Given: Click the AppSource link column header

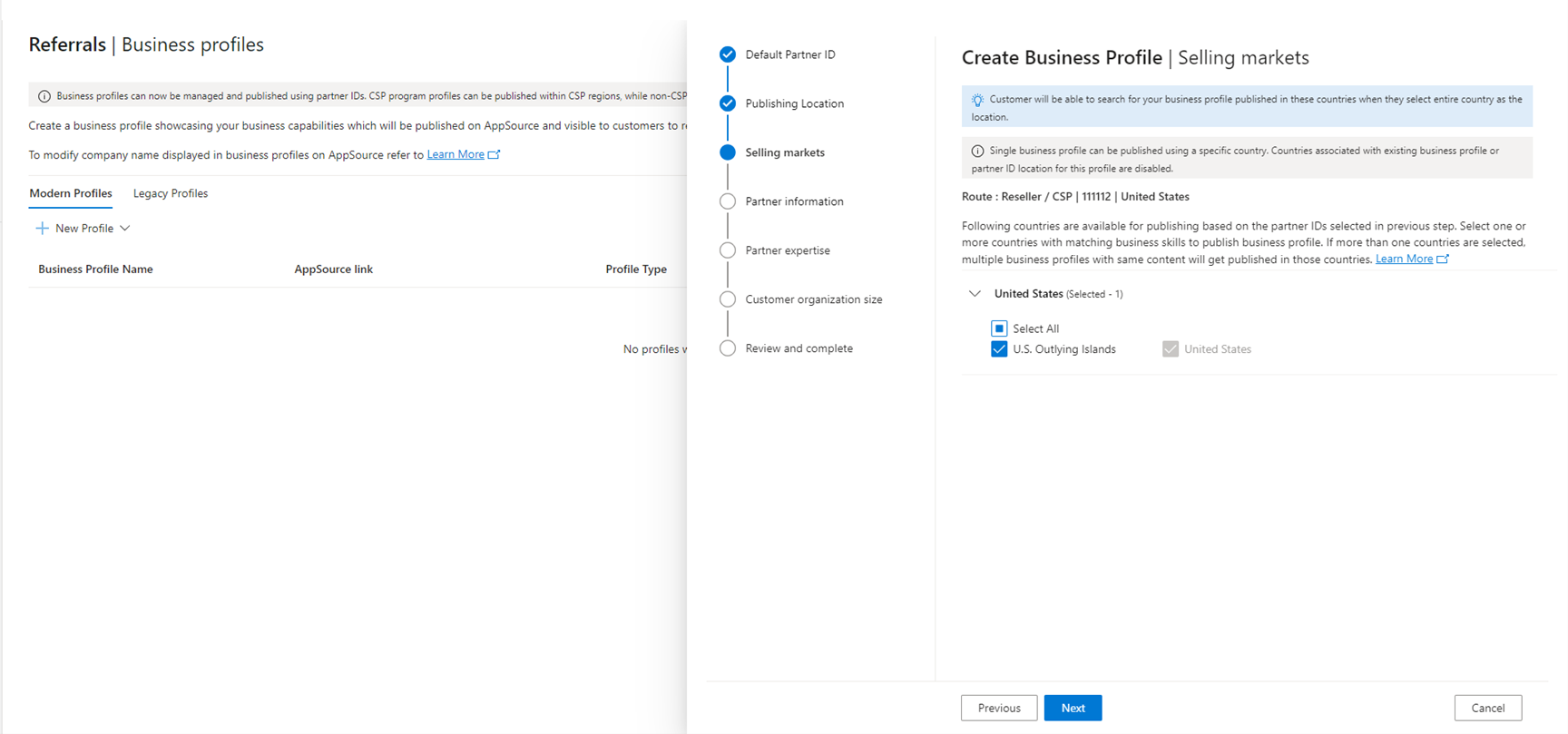Looking at the screenshot, I should pyautogui.click(x=334, y=269).
